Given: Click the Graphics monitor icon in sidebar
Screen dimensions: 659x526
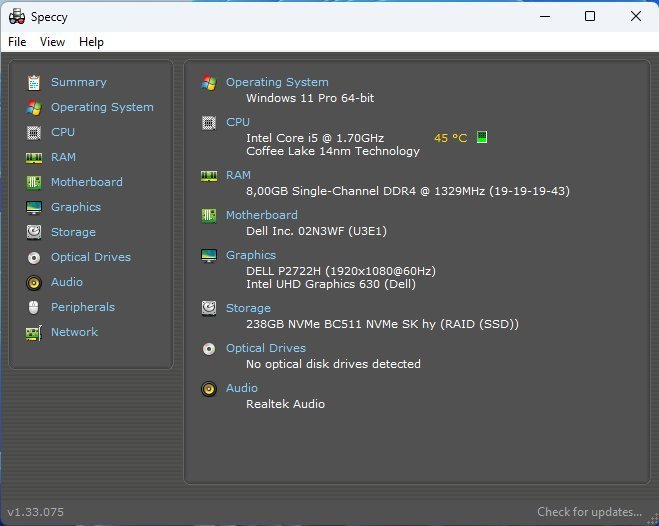Looking at the screenshot, I should 34,208.
